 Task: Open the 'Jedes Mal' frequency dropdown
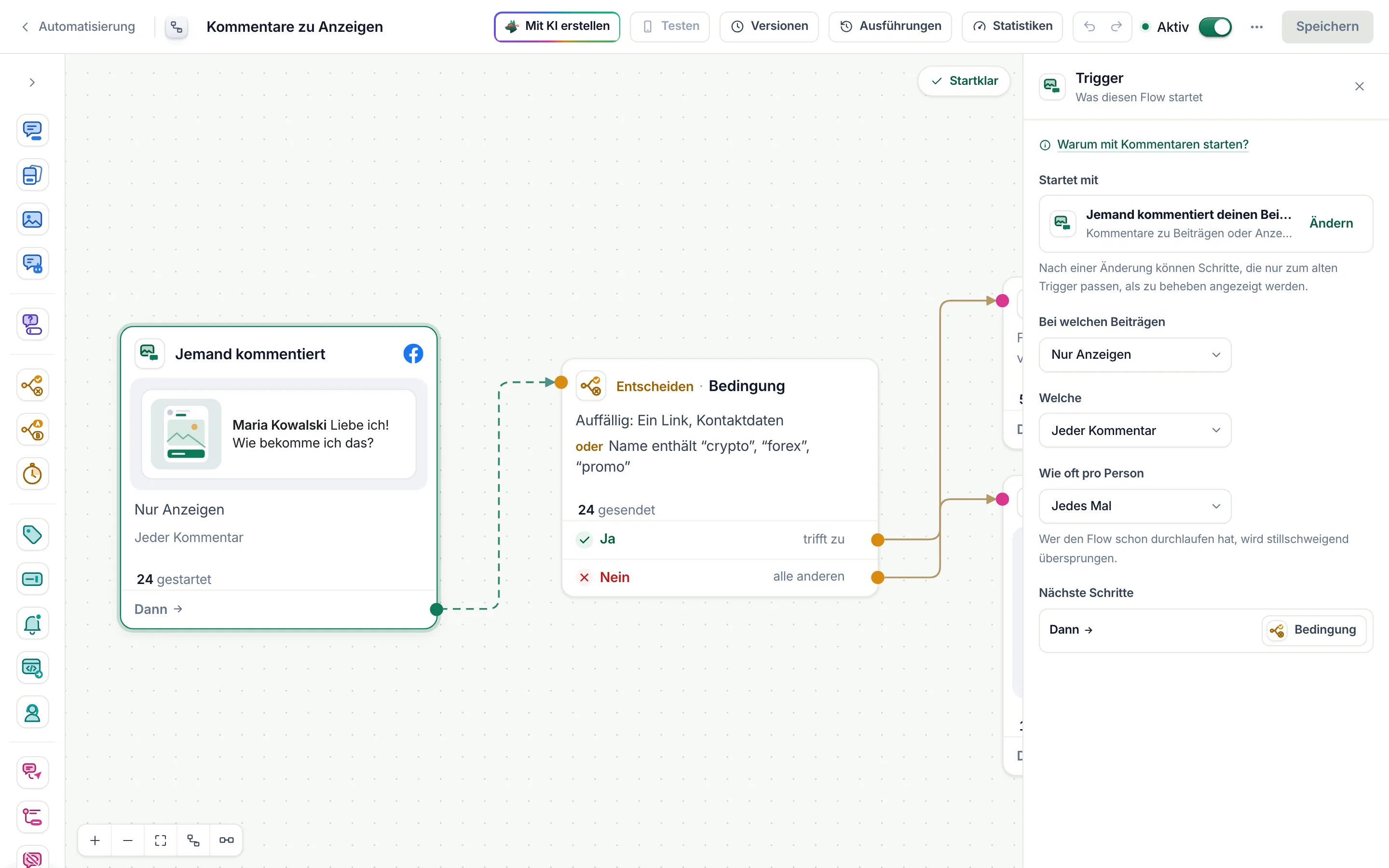coord(1135,506)
